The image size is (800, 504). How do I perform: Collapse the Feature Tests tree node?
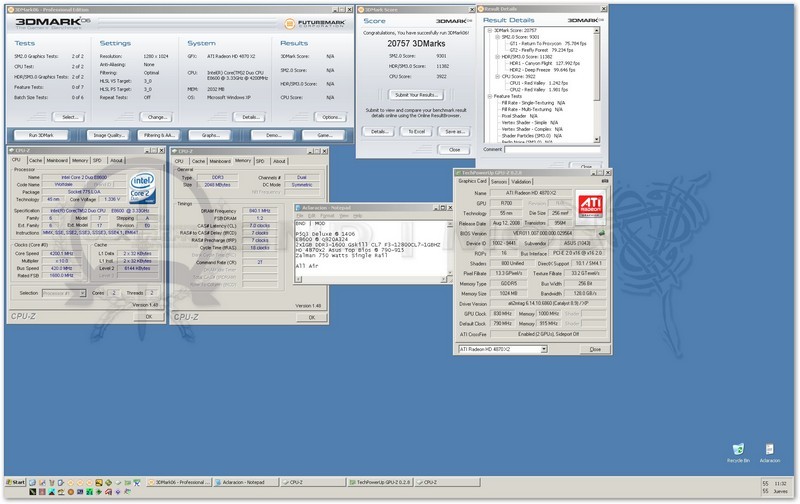tap(490, 96)
